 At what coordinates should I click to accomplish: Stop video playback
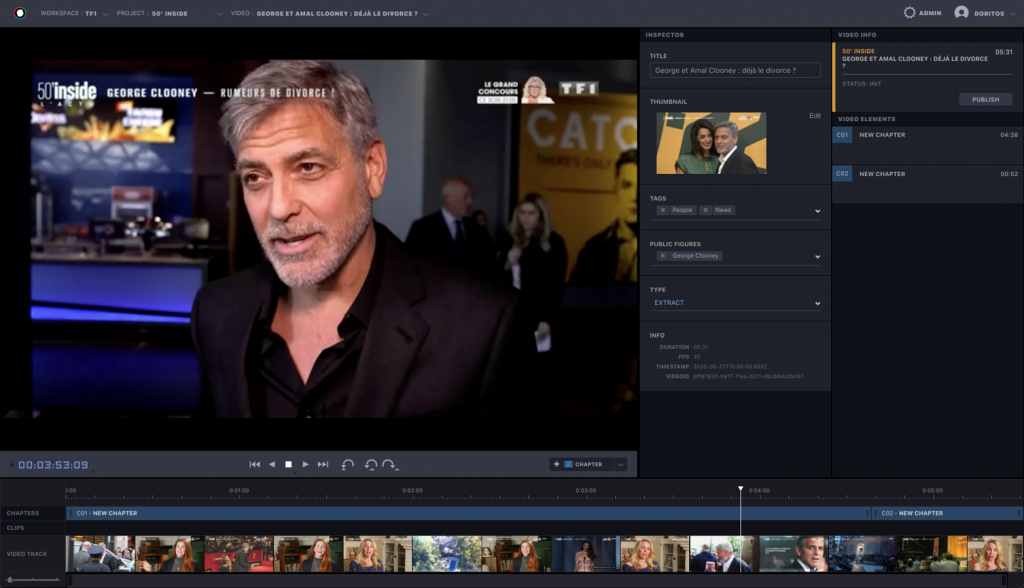(x=288, y=464)
